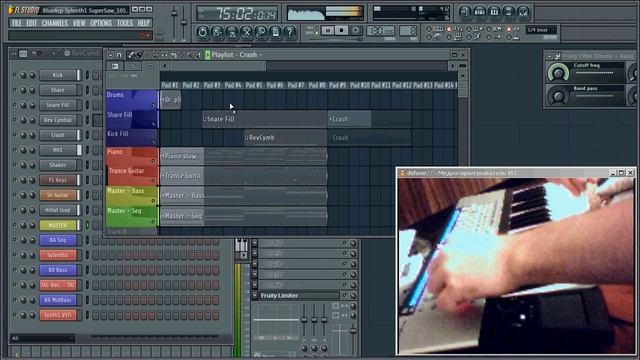
Task: Click the Pad #5 timeline marker
Action: coord(254,85)
